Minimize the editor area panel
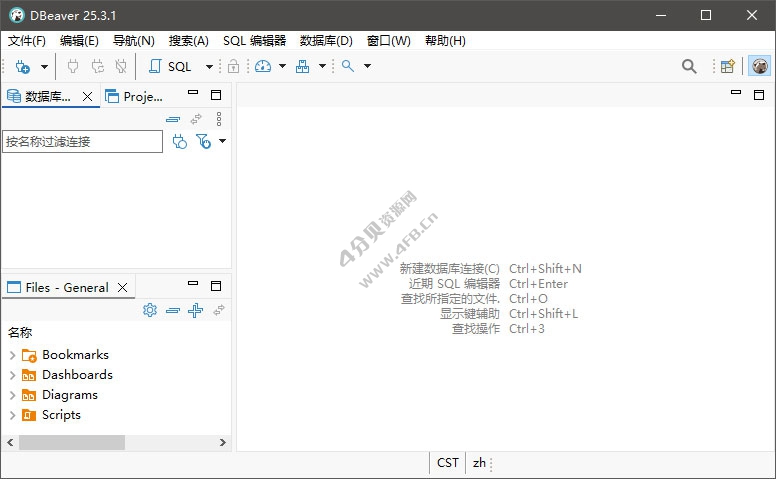 [x=736, y=93]
